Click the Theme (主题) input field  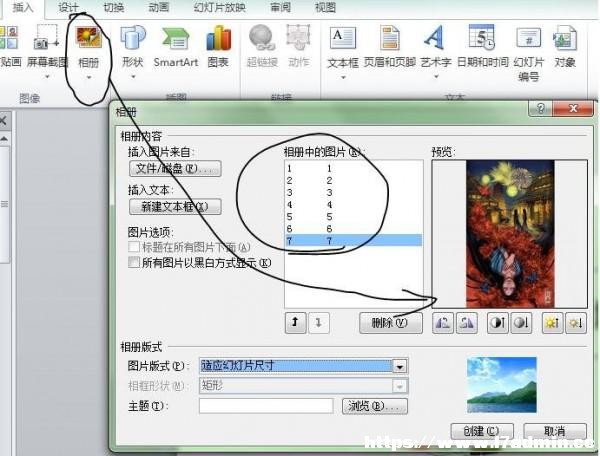pos(266,406)
